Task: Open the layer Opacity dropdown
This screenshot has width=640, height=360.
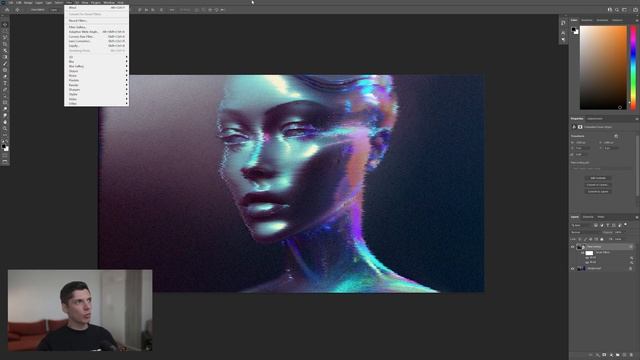Action: pyautogui.click(x=618, y=232)
